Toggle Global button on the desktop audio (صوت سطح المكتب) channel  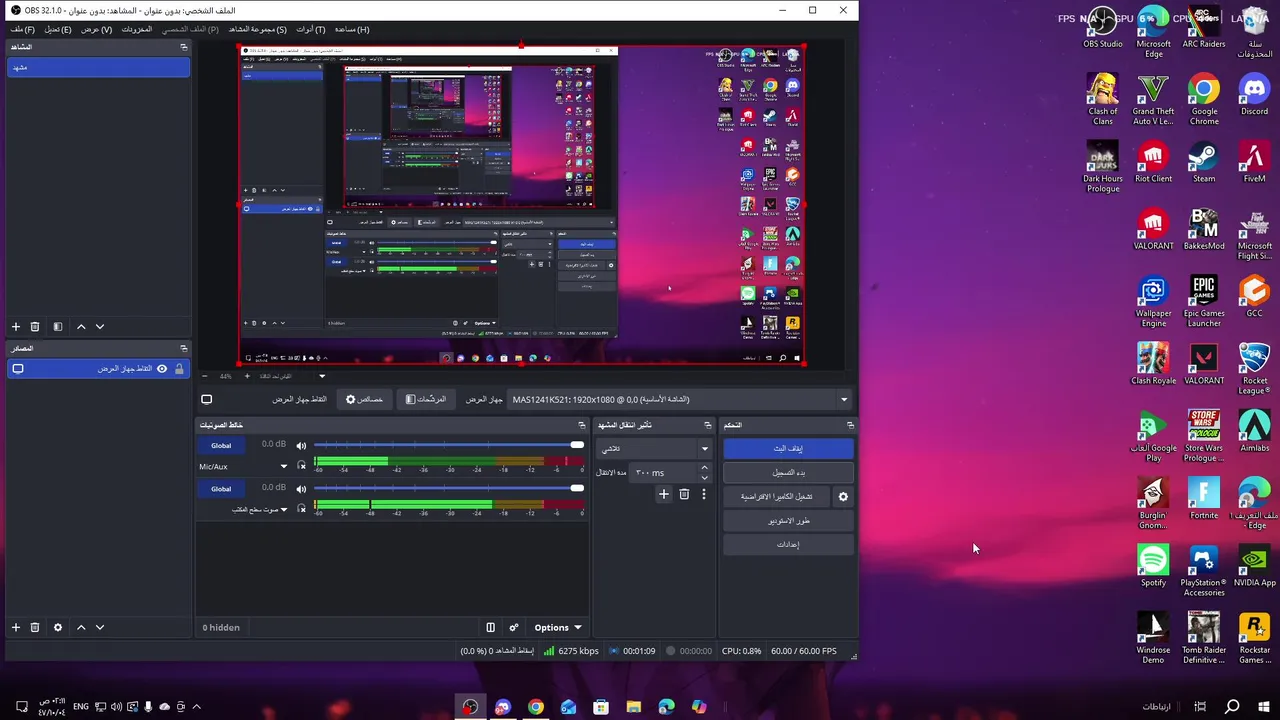221,488
